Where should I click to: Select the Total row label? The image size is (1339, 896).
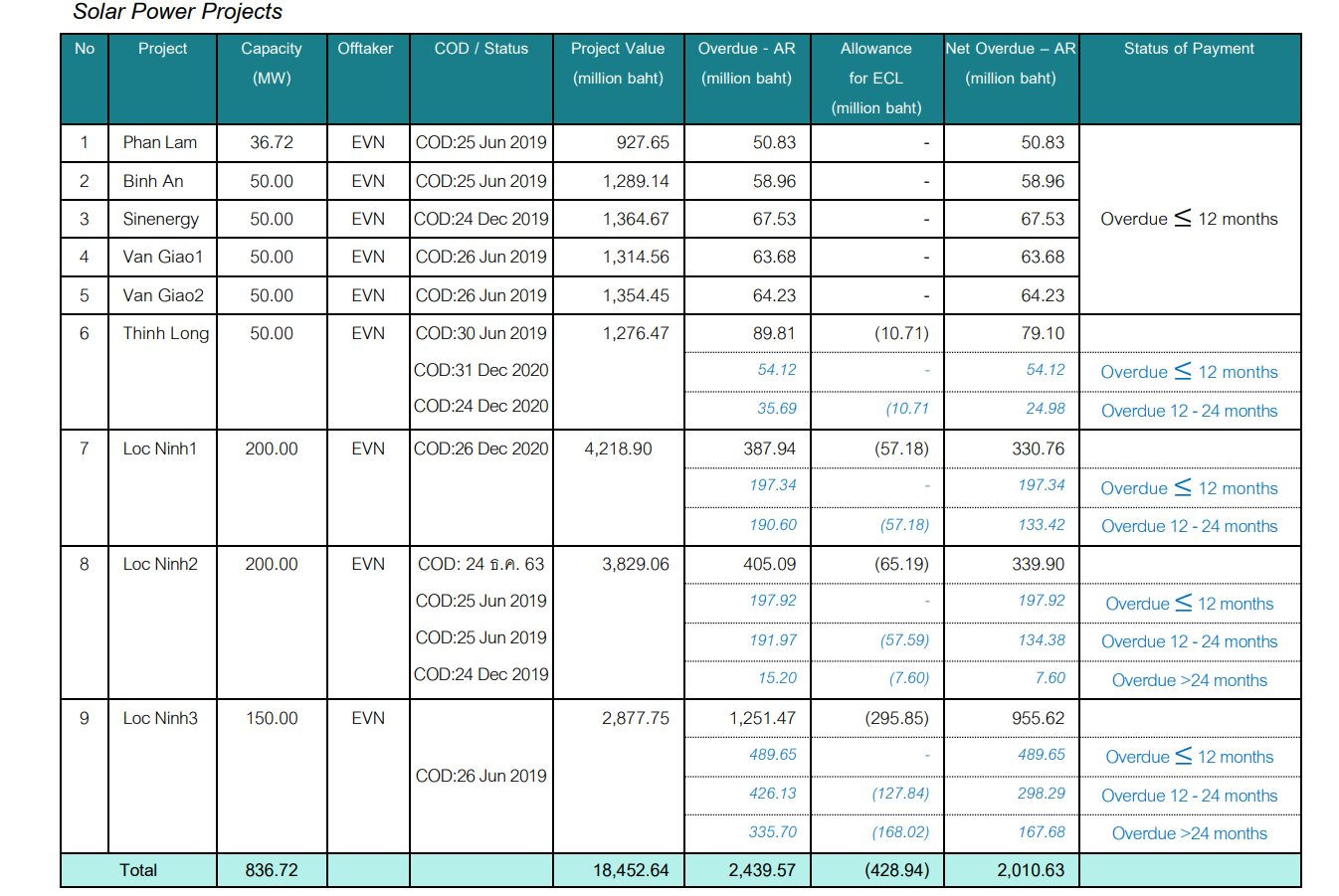click(x=138, y=870)
